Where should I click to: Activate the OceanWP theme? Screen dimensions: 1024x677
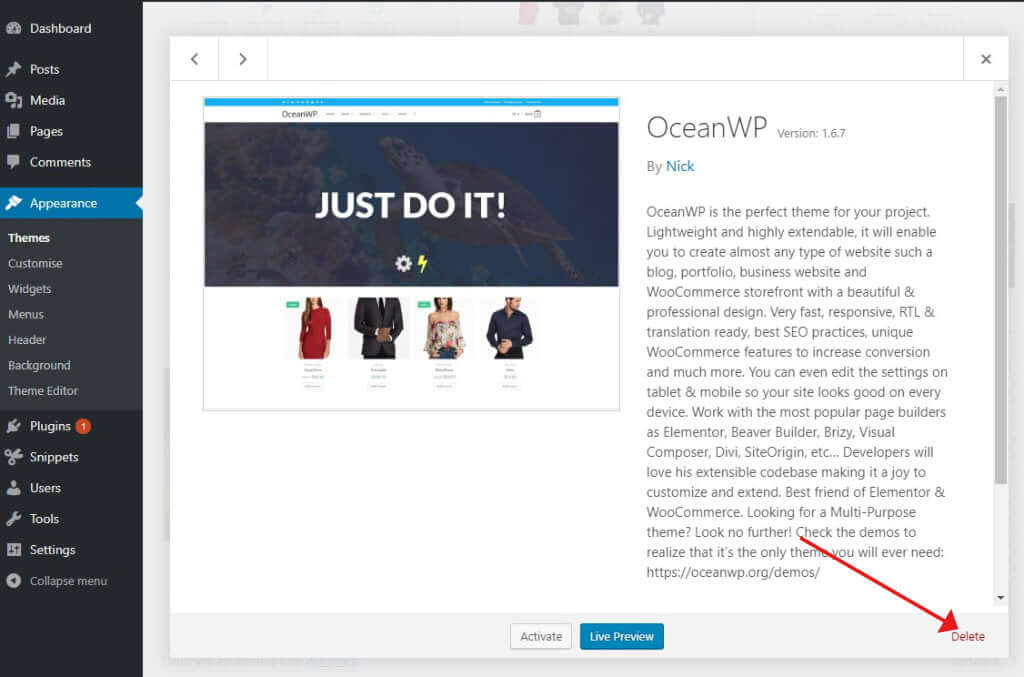click(541, 636)
